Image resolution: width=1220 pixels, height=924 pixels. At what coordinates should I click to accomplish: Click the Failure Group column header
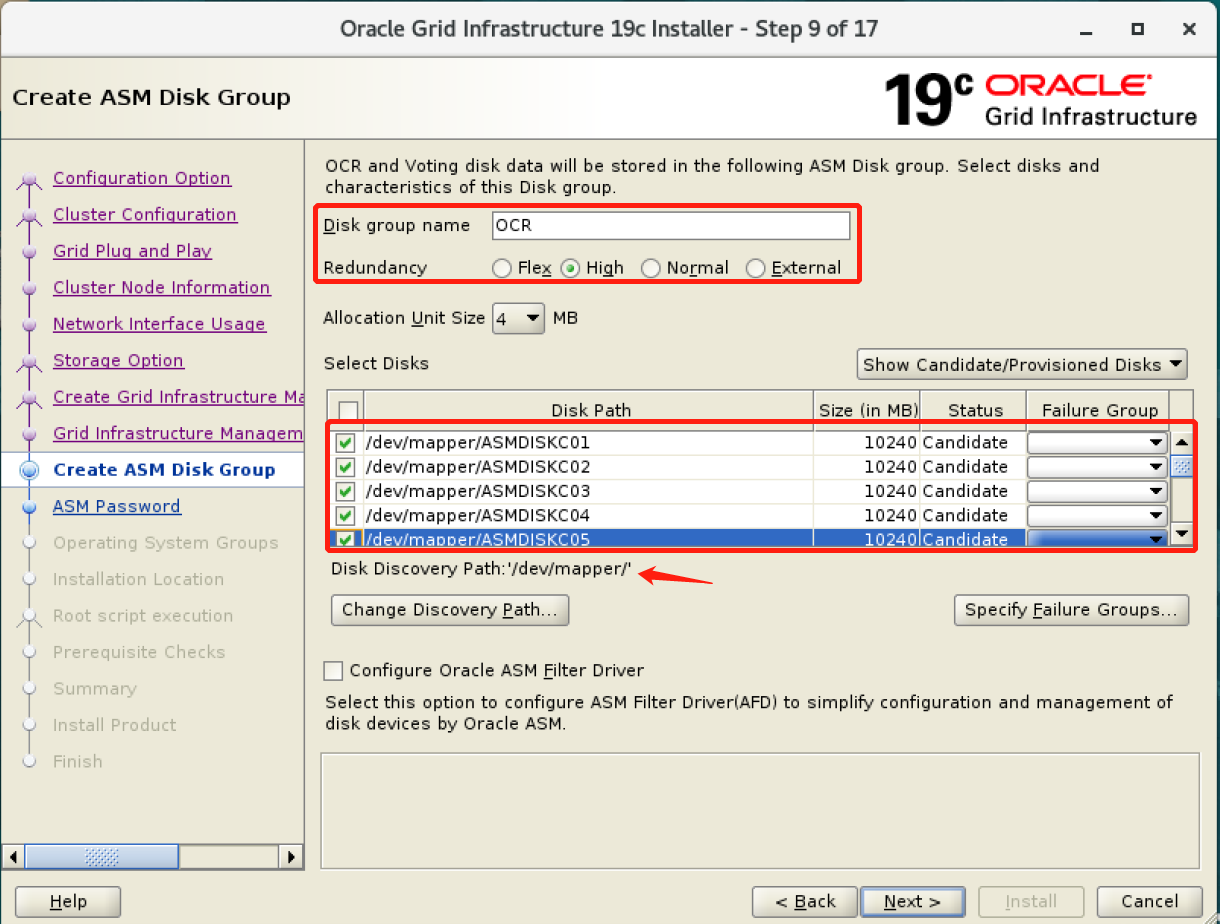(x=1099, y=410)
